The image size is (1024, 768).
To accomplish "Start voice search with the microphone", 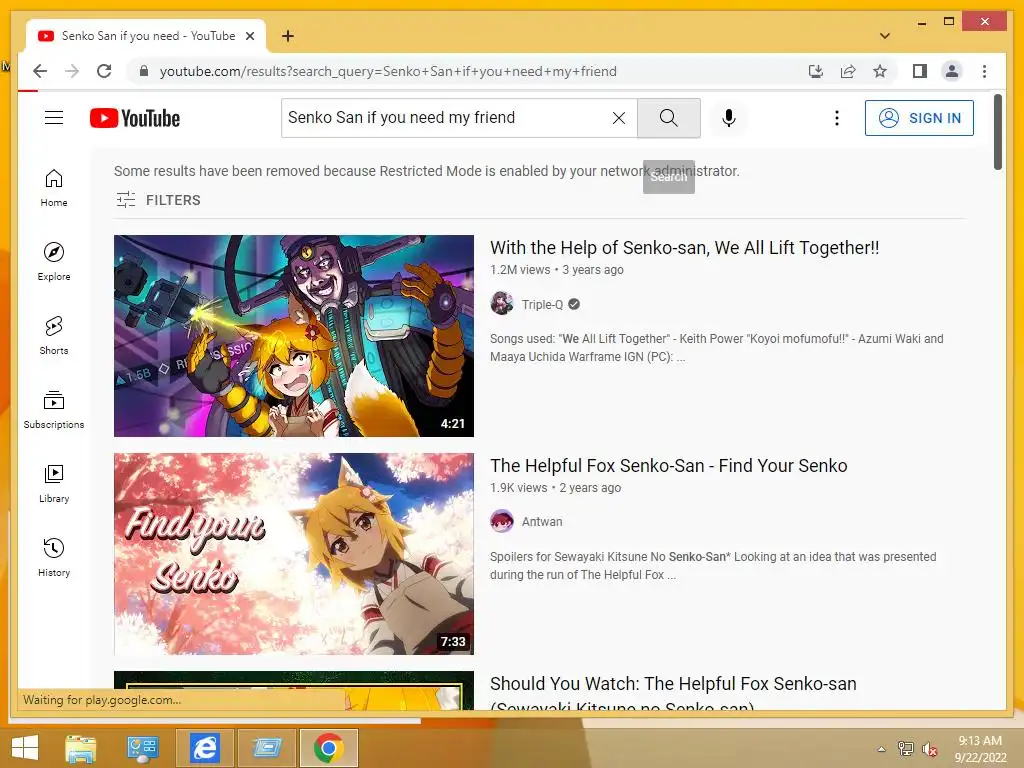I will [729, 118].
